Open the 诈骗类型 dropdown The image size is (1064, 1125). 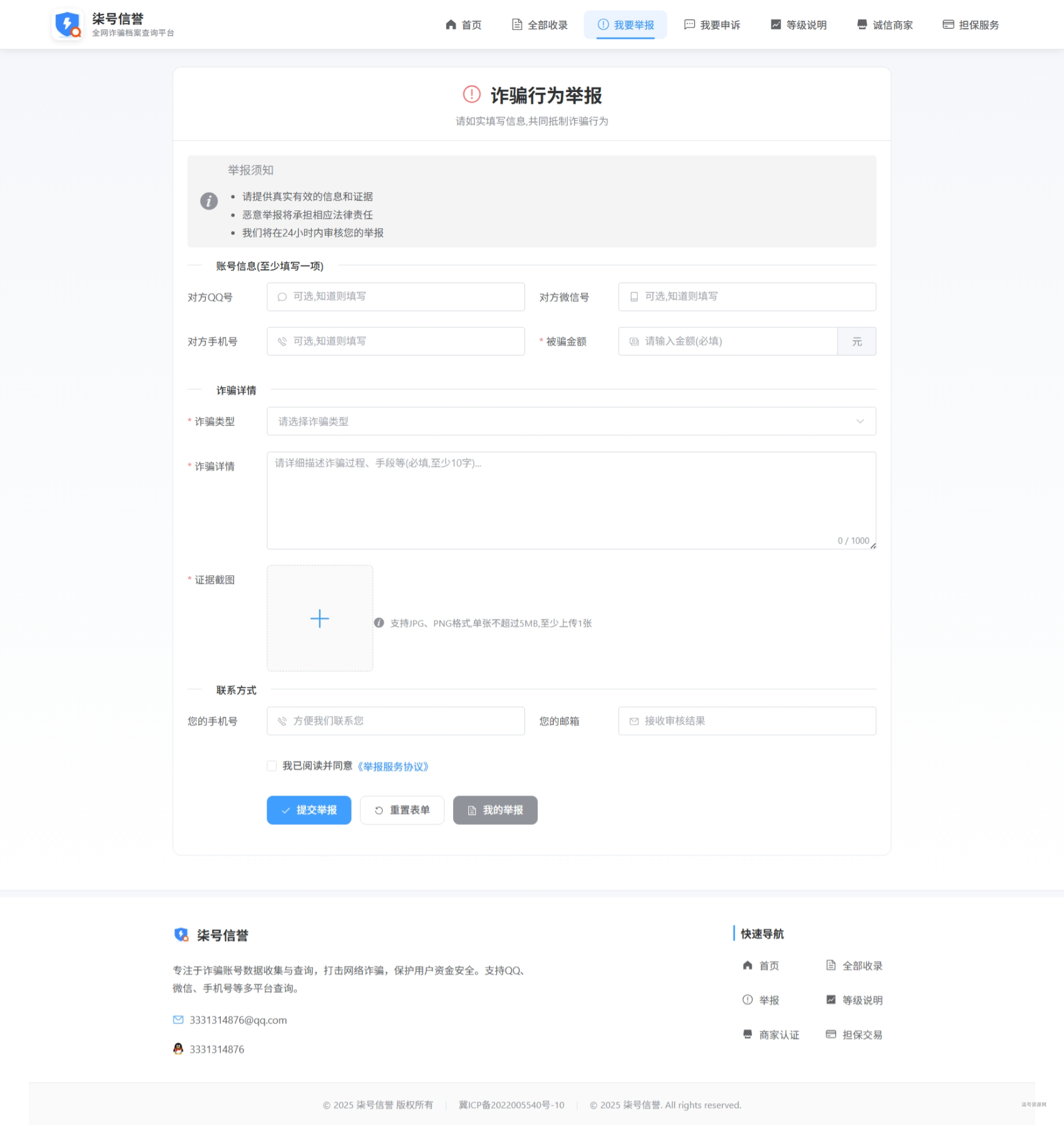[x=571, y=421]
